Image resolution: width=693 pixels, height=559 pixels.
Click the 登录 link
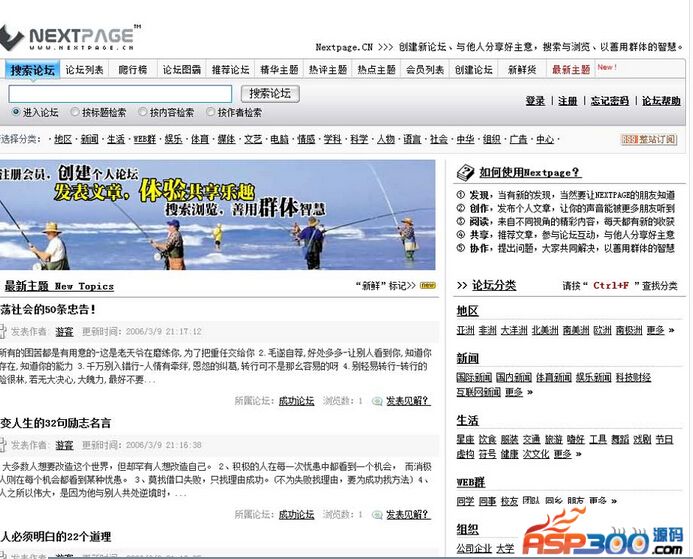click(x=535, y=101)
